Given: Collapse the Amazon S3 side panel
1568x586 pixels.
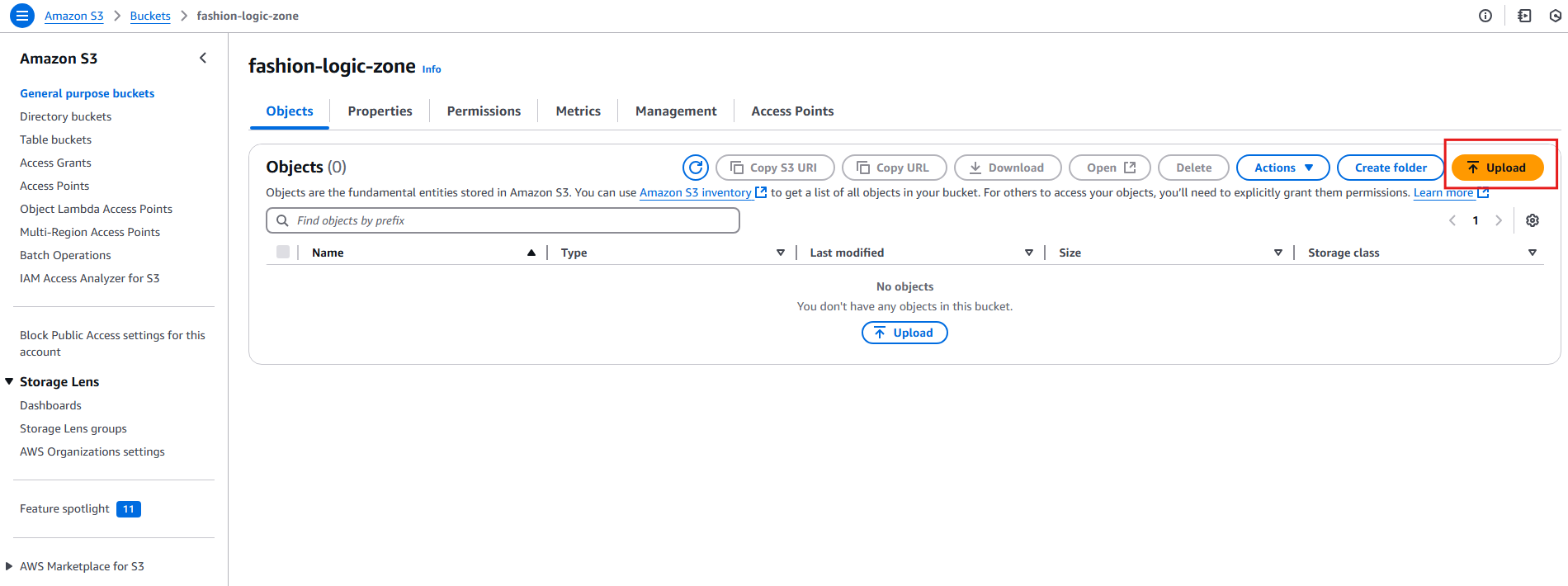Looking at the screenshot, I should pyautogui.click(x=203, y=58).
